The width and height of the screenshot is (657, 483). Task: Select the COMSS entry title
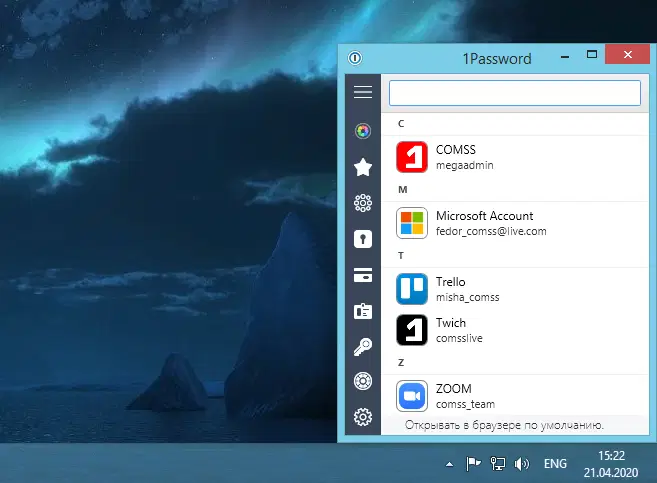[x=455, y=150]
